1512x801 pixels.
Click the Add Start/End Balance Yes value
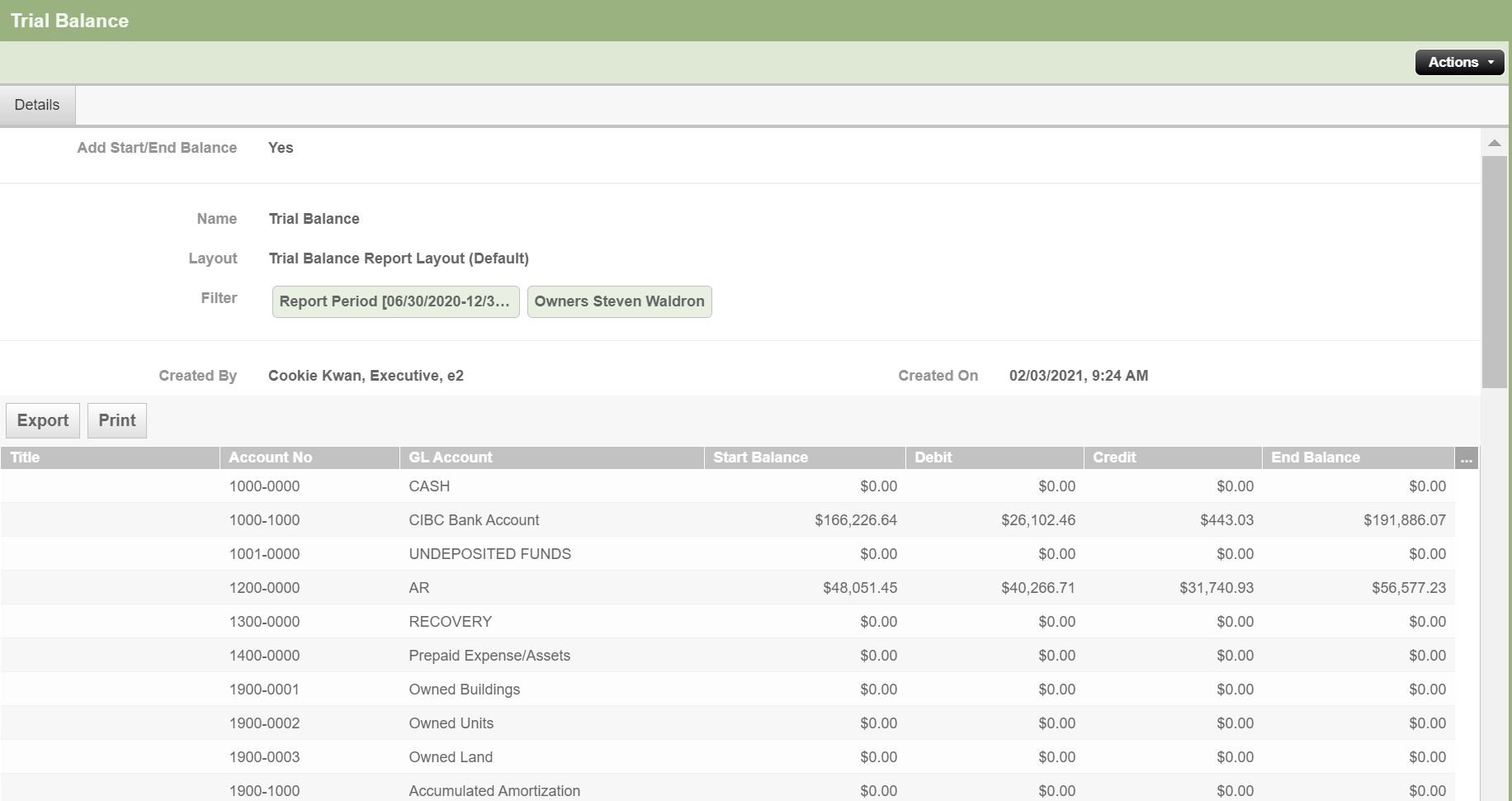pos(281,148)
